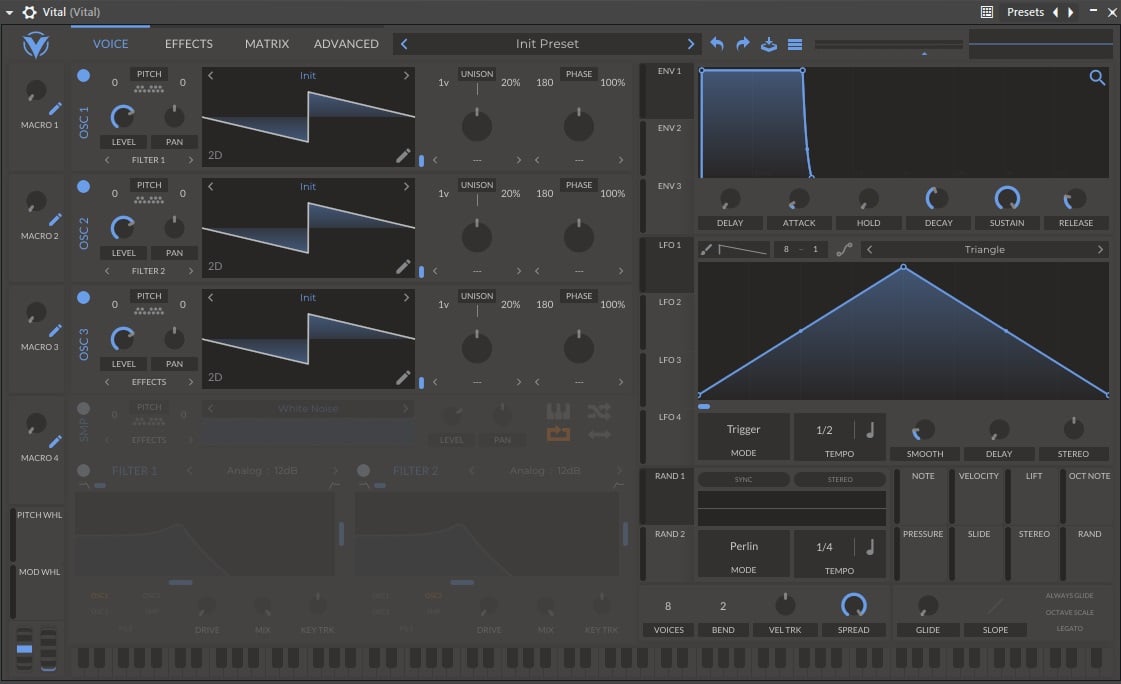
Task: Click the OSC 2 wavetable edit pencil
Action: tap(403, 267)
